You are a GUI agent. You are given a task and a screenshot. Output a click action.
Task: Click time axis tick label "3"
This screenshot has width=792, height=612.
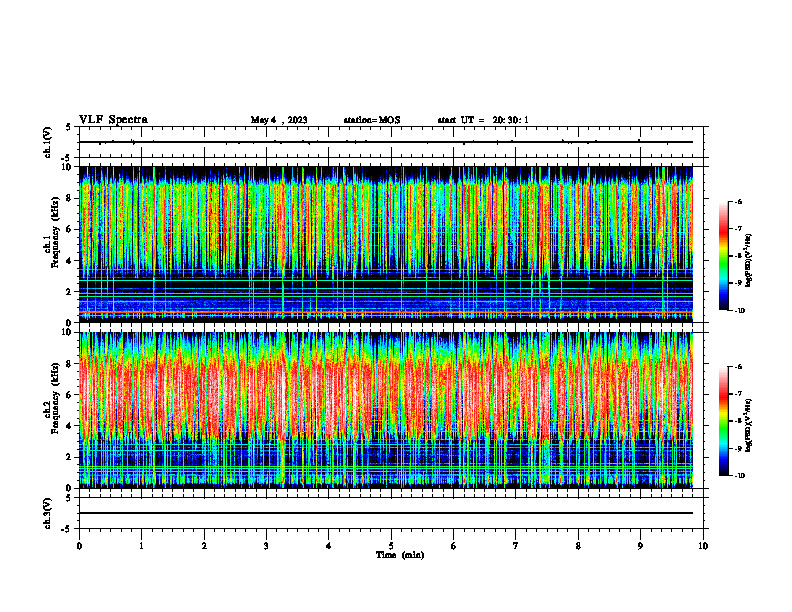(266, 546)
